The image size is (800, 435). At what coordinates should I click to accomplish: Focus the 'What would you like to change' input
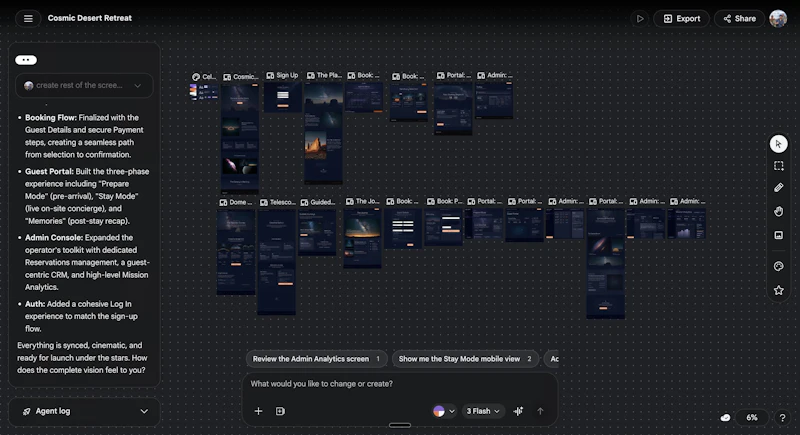coord(399,384)
